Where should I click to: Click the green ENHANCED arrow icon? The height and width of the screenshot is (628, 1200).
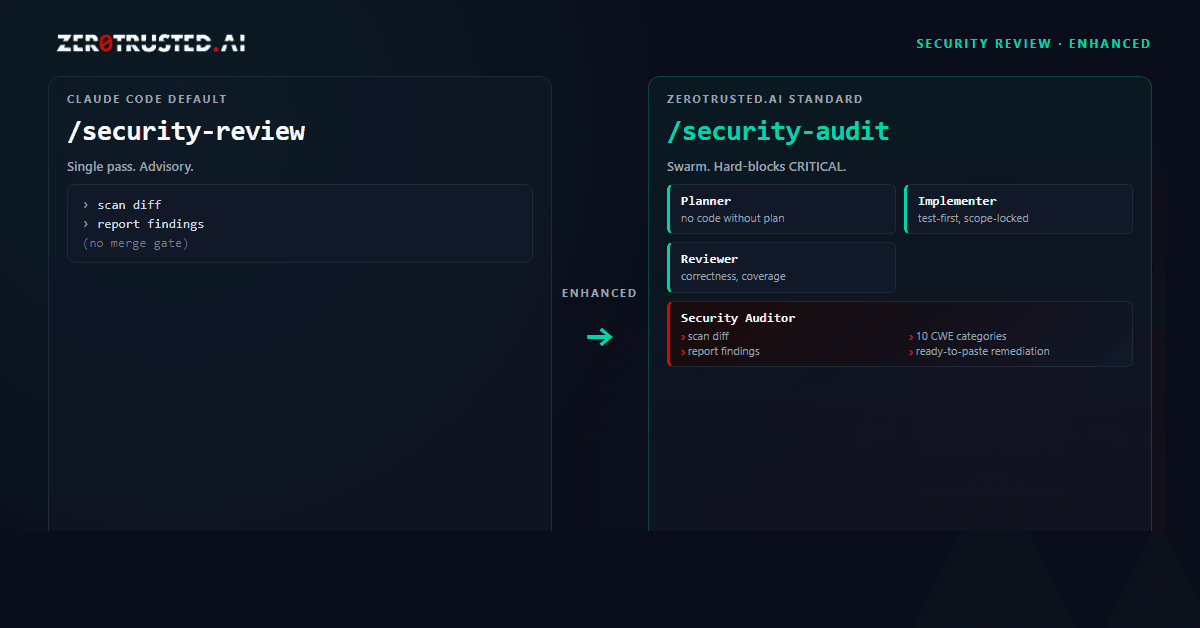click(599, 337)
